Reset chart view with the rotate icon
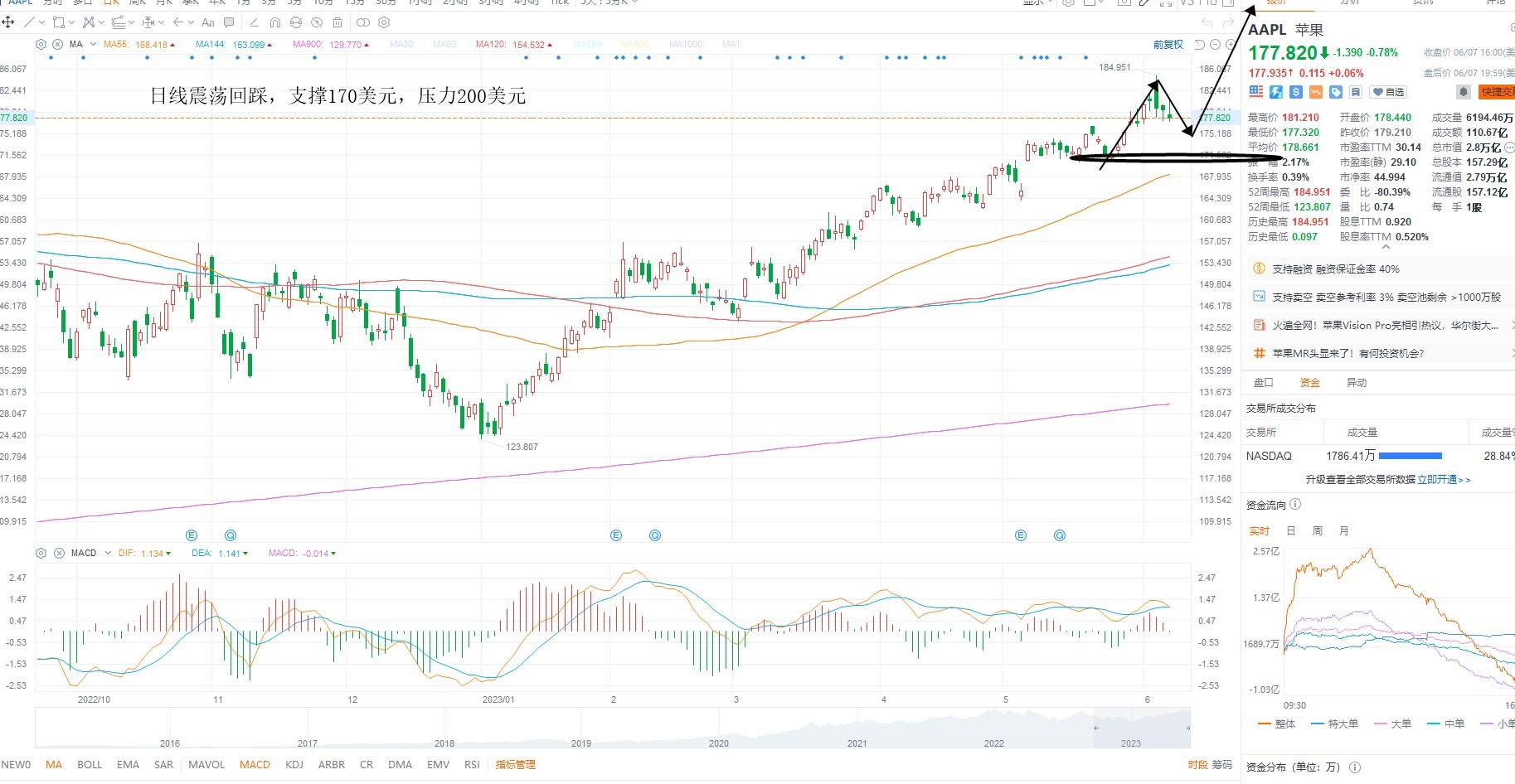 [x=1200, y=45]
